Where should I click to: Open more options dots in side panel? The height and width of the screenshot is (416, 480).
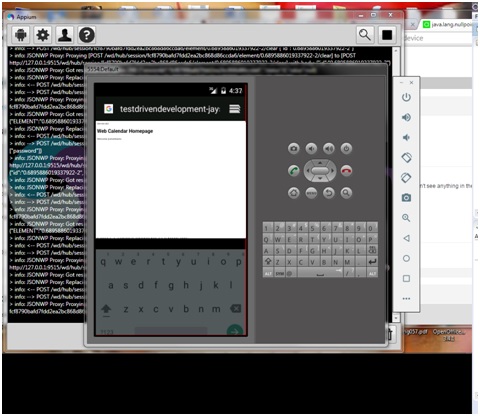pos(406,298)
